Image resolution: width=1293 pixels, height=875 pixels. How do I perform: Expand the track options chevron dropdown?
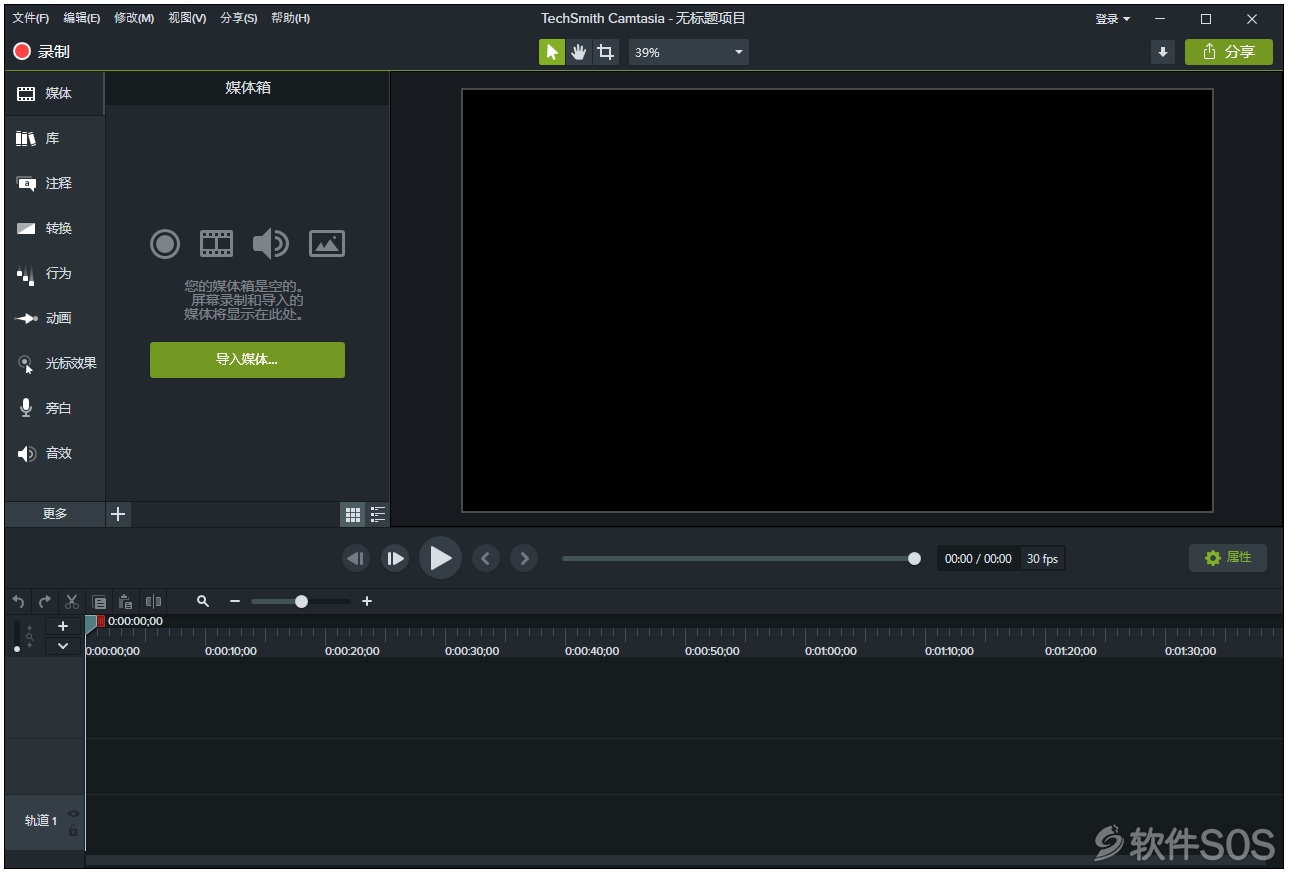pyautogui.click(x=63, y=646)
